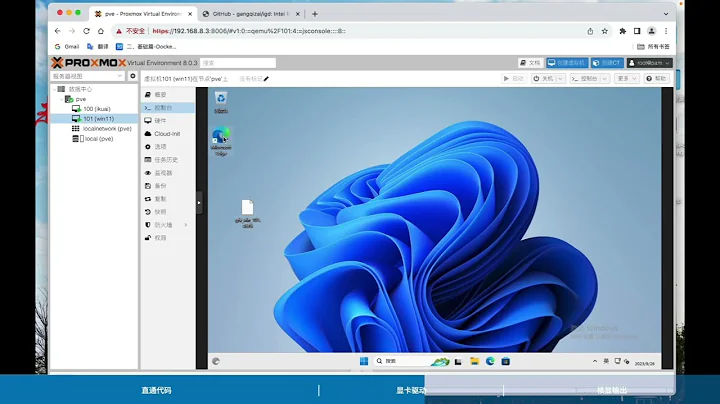720x404 pixels.
Task: Click the tree settings gear icon
Action: pos(133,76)
